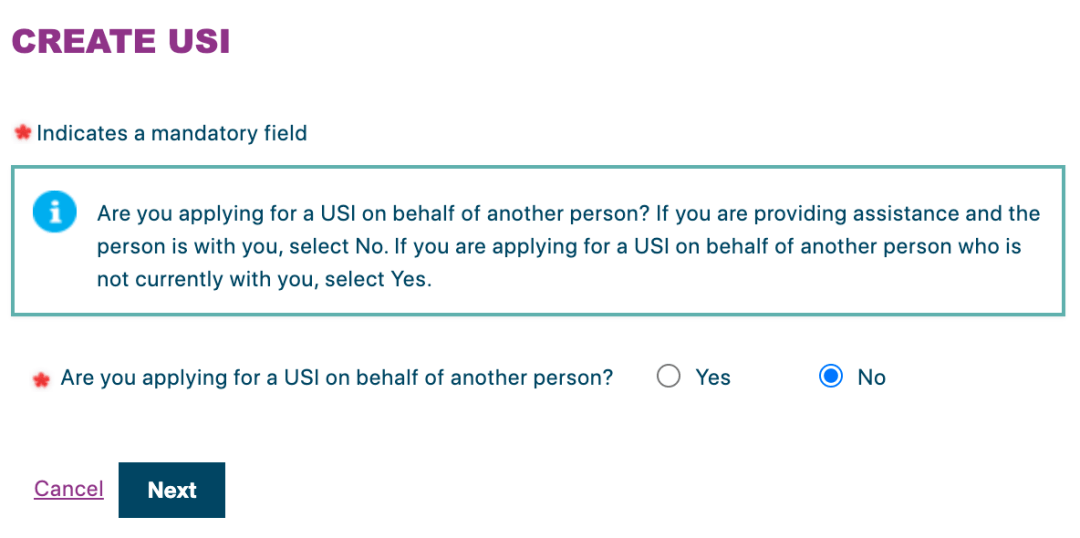Click the No label text
This screenshot has width=1080, height=538.
[x=871, y=377]
